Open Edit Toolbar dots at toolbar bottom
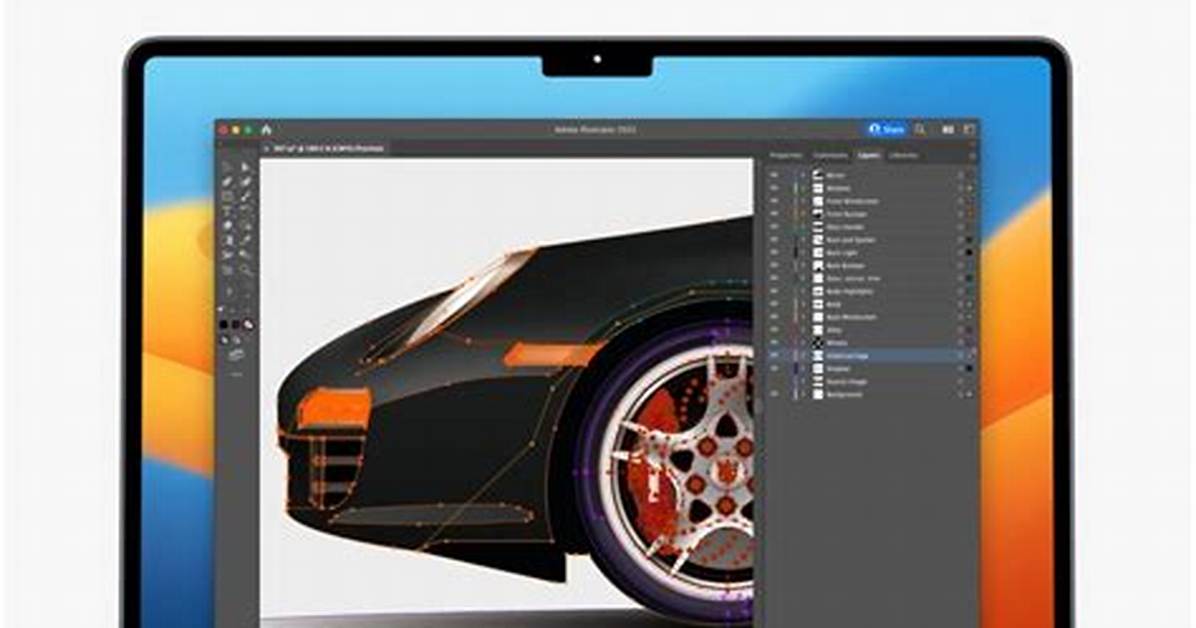1196x628 pixels. click(x=236, y=375)
